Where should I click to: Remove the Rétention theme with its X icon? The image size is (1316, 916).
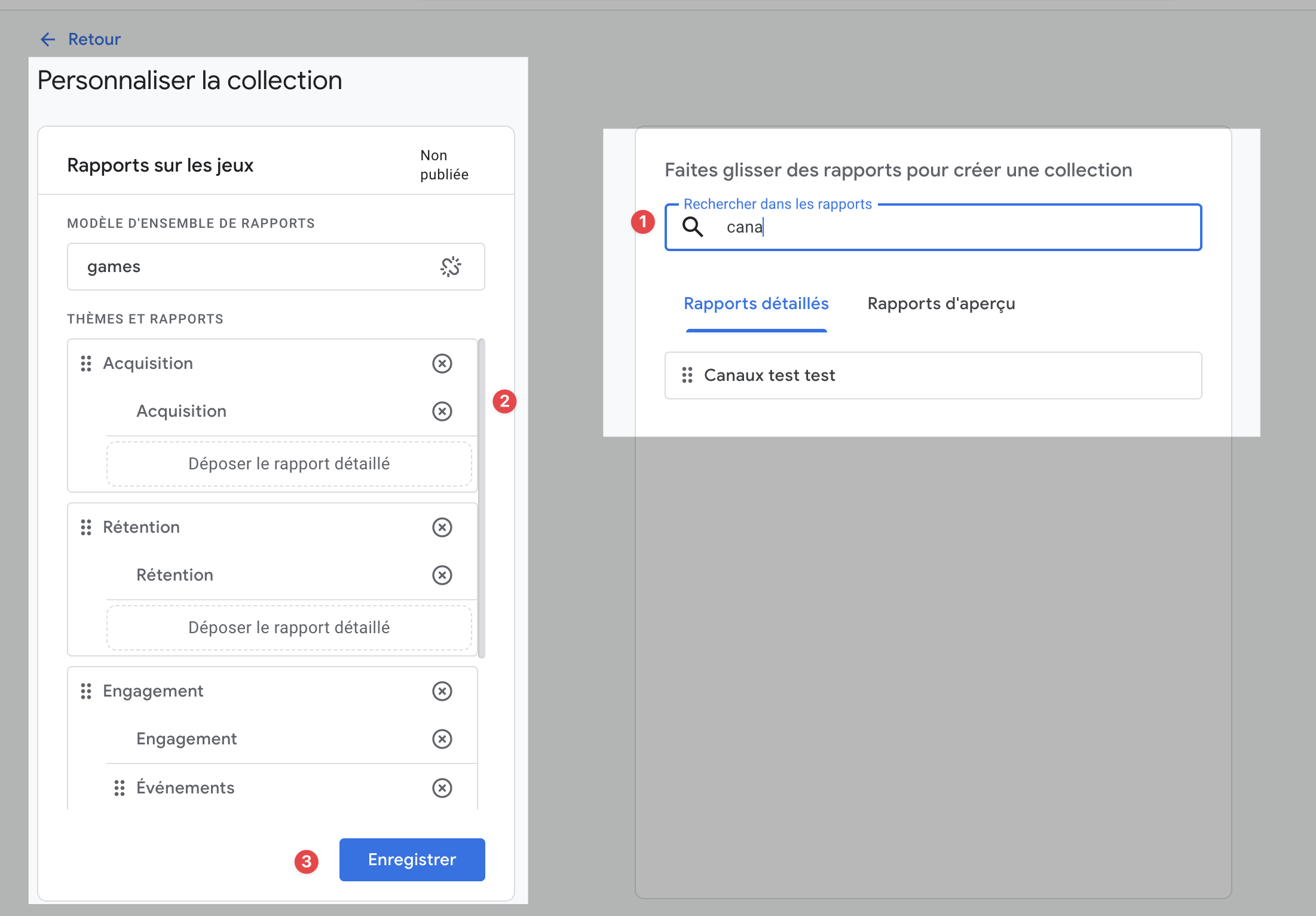[x=442, y=527]
